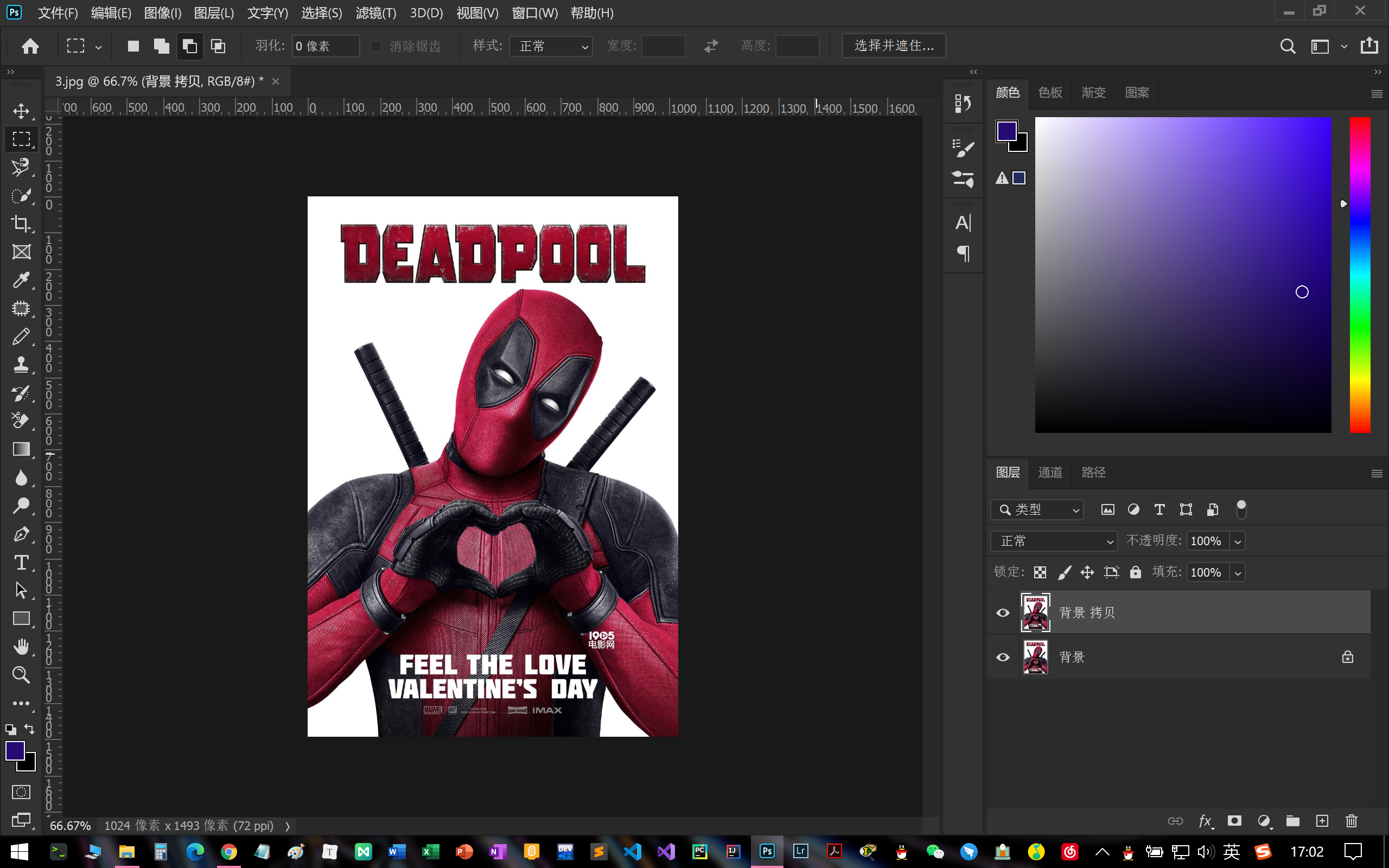Delete the selected layer
Image resolution: width=1389 pixels, height=868 pixels.
click(1351, 821)
